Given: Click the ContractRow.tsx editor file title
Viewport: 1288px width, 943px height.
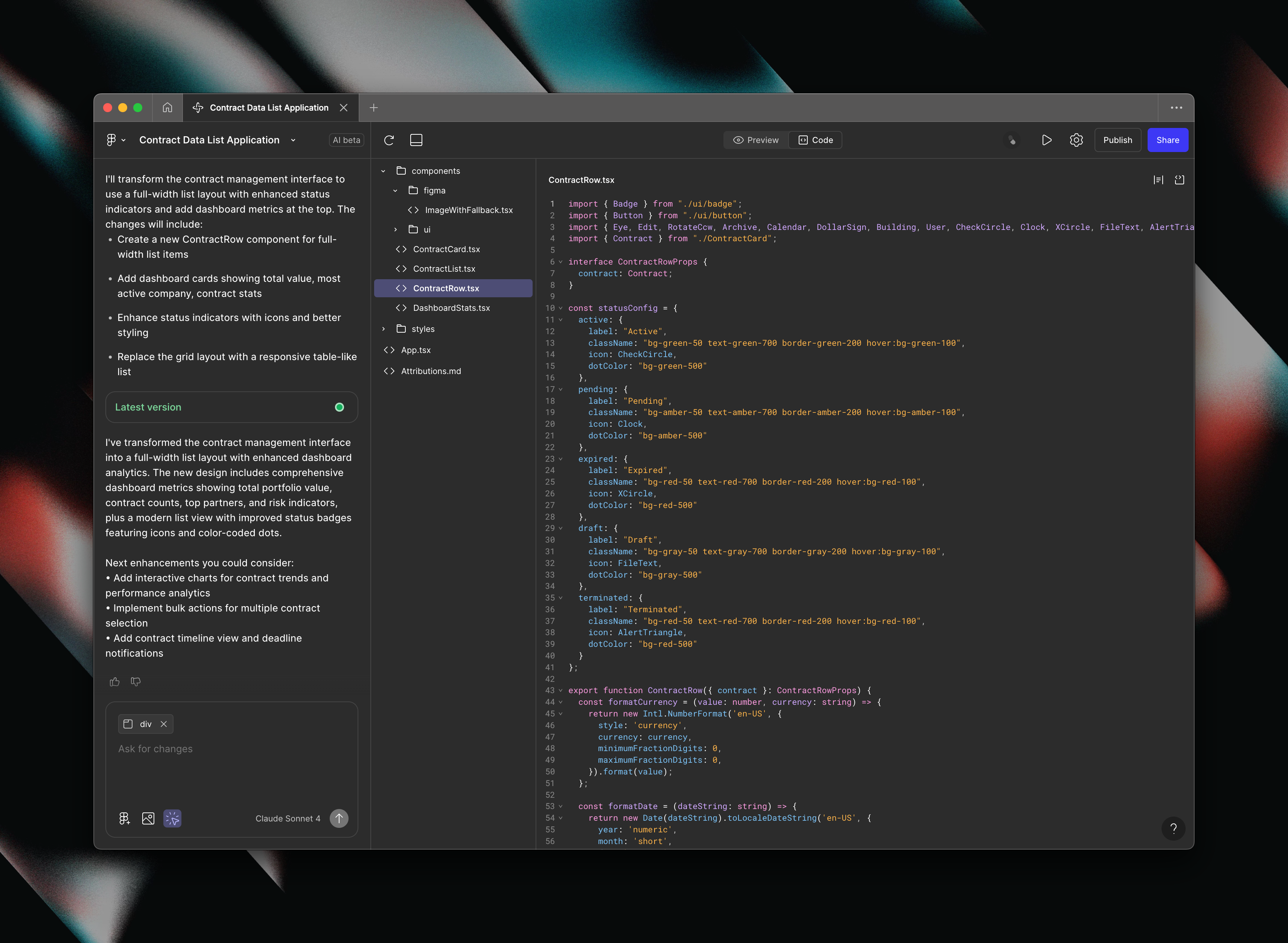Looking at the screenshot, I should tap(581, 180).
